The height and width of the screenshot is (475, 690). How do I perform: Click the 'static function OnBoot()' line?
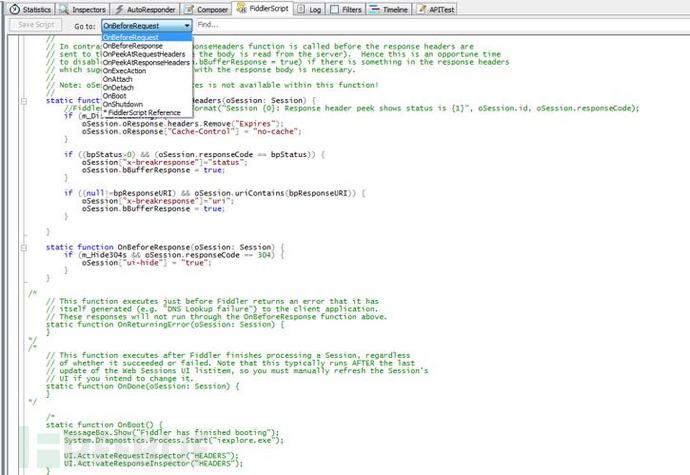point(104,425)
